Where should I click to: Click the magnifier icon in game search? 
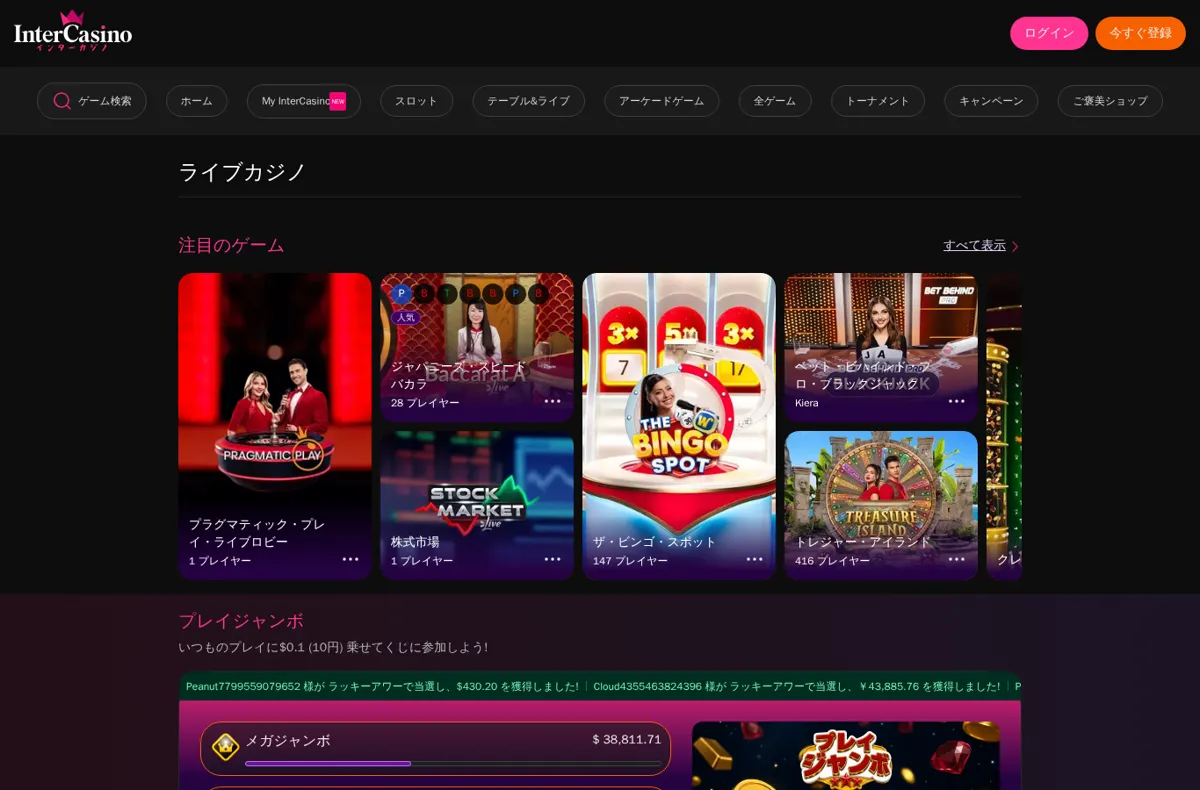point(62,101)
